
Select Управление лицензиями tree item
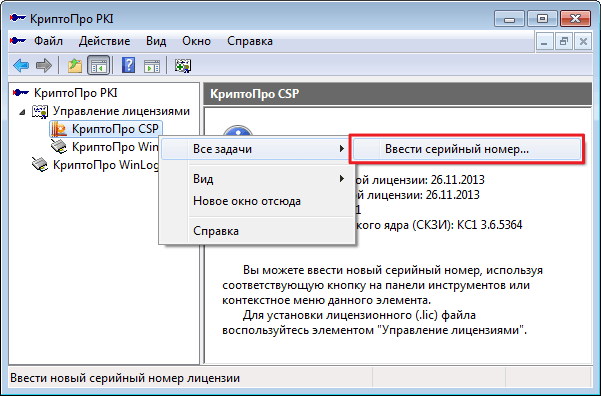(x=121, y=111)
